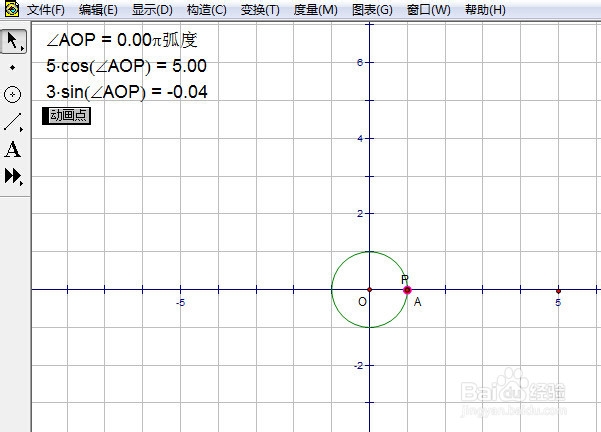
Task: Open the Custom tools icon
Action: [x=13, y=176]
